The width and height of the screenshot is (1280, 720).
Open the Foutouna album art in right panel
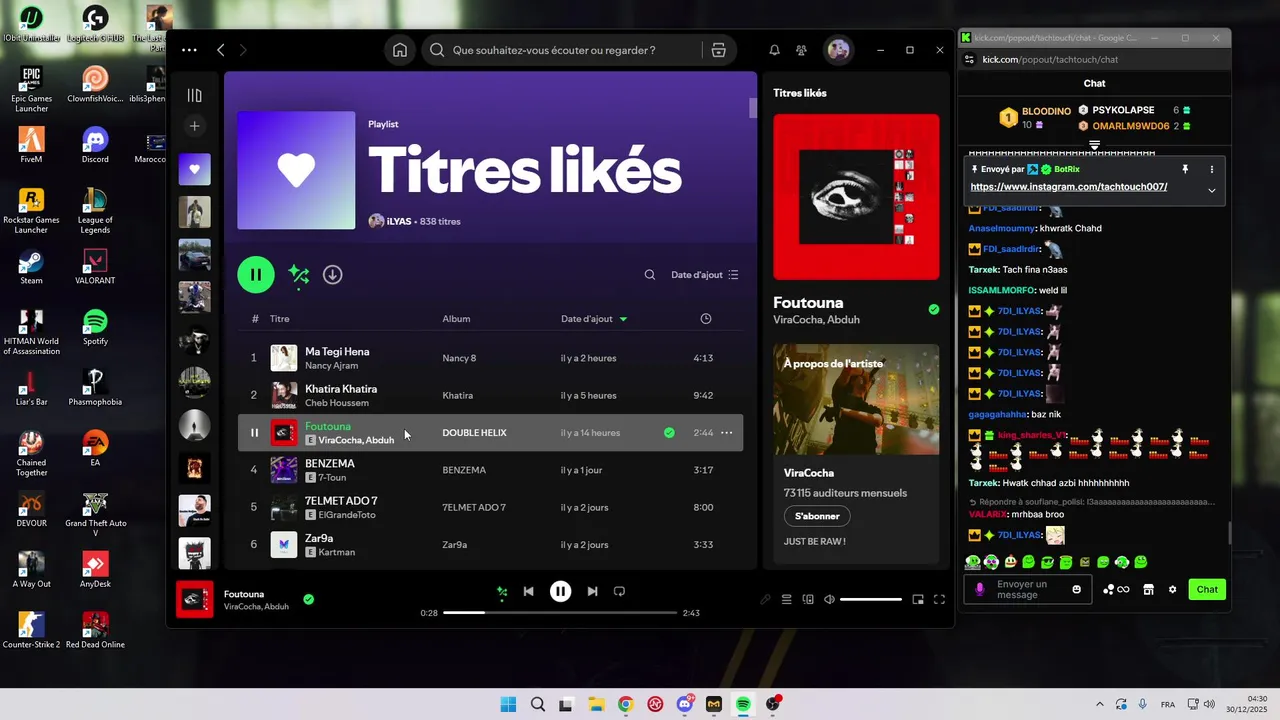[x=856, y=197]
